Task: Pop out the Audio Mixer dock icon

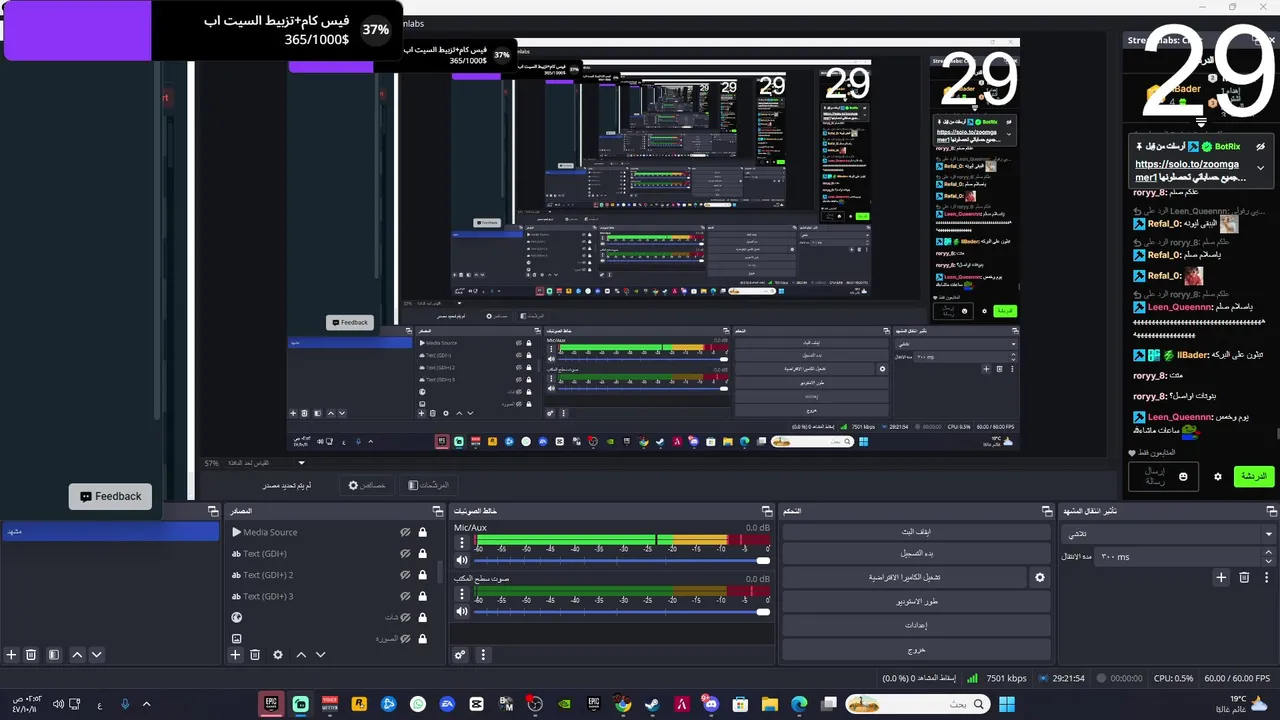Action: pos(767,511)
